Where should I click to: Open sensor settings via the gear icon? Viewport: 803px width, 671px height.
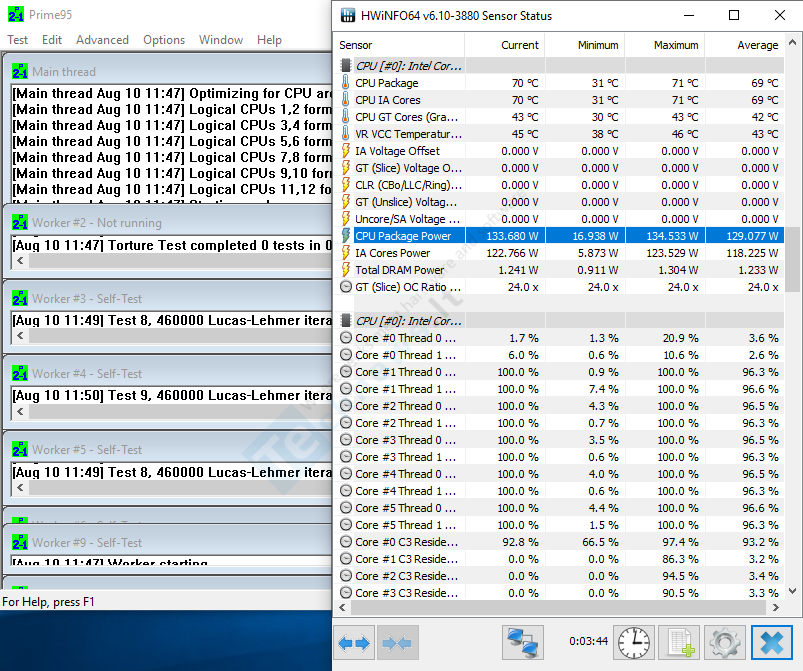pos(724,642)
